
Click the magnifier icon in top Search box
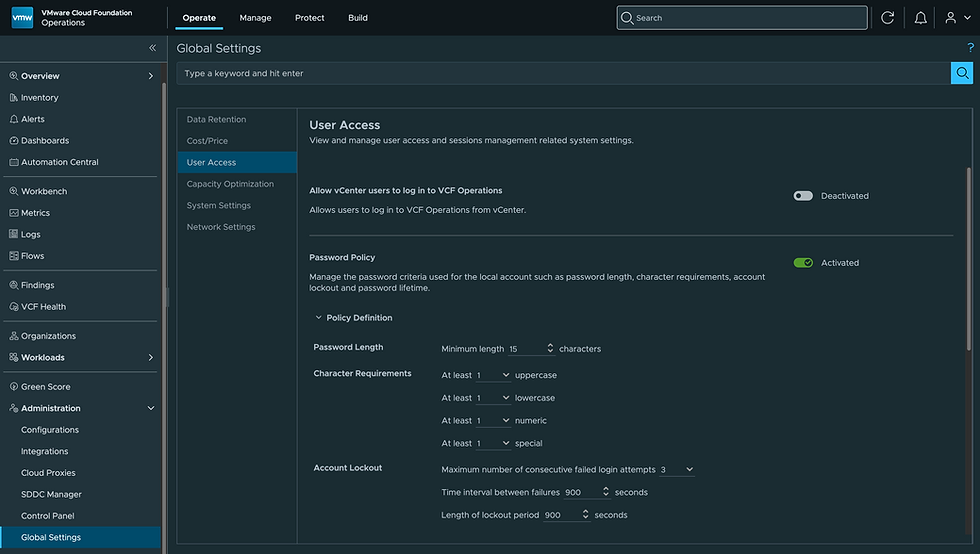(x=627, y=18)
